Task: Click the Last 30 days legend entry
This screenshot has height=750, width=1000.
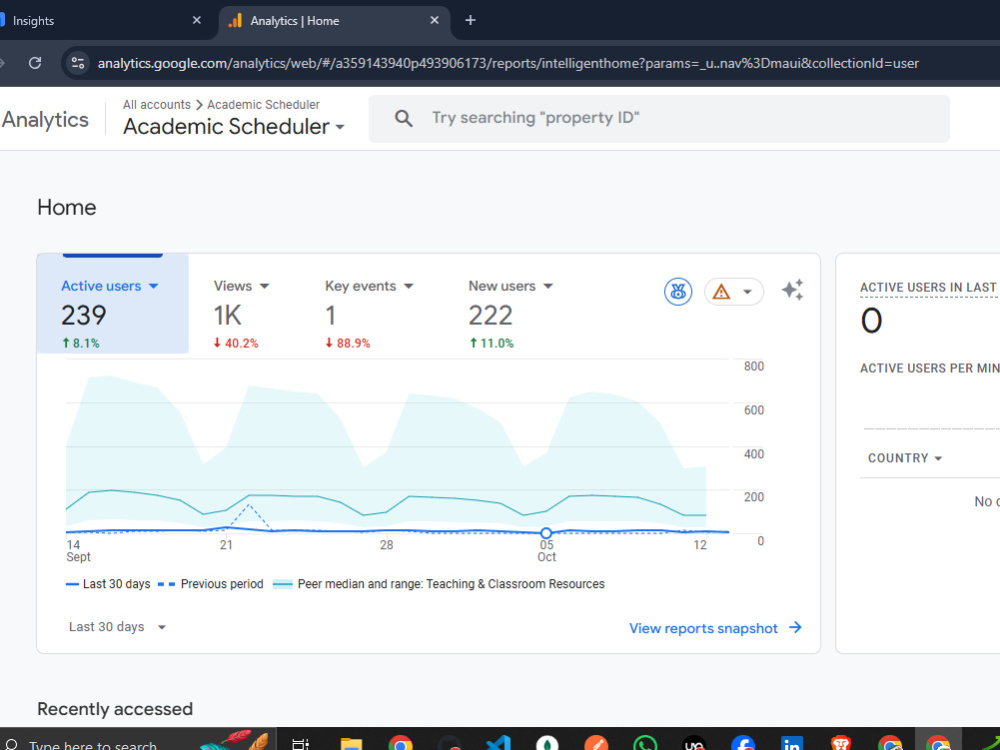Action: [108, 584]
